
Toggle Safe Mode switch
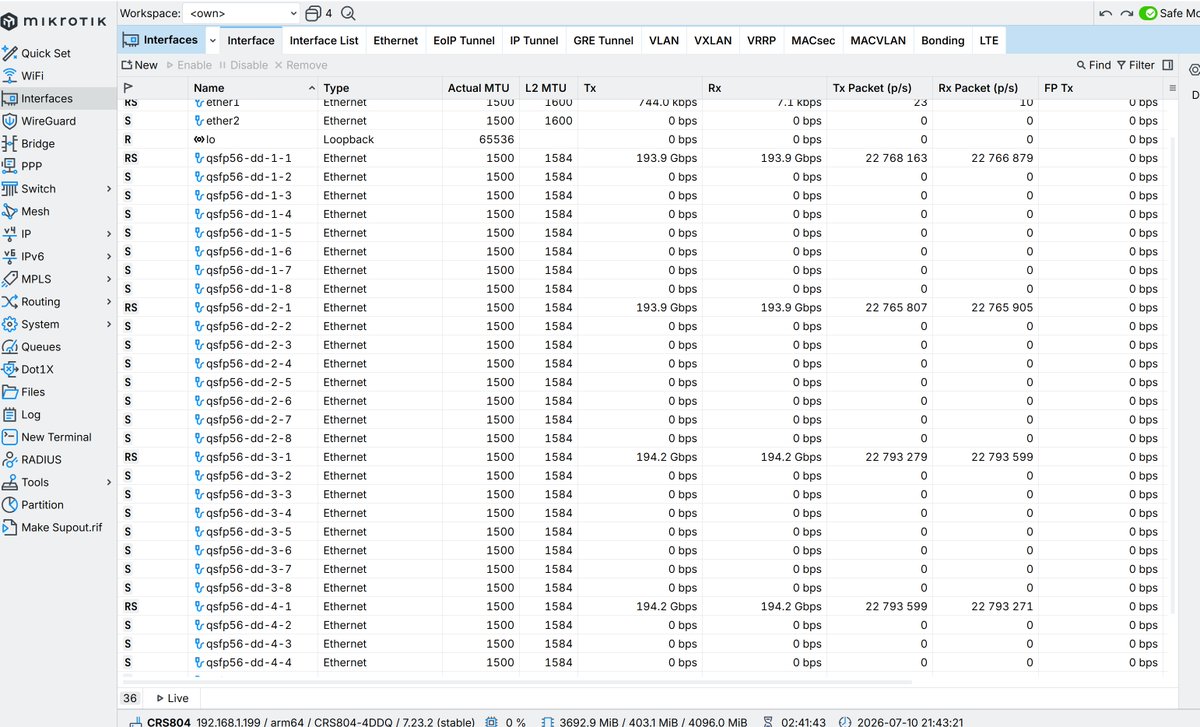click(1148, 13)
